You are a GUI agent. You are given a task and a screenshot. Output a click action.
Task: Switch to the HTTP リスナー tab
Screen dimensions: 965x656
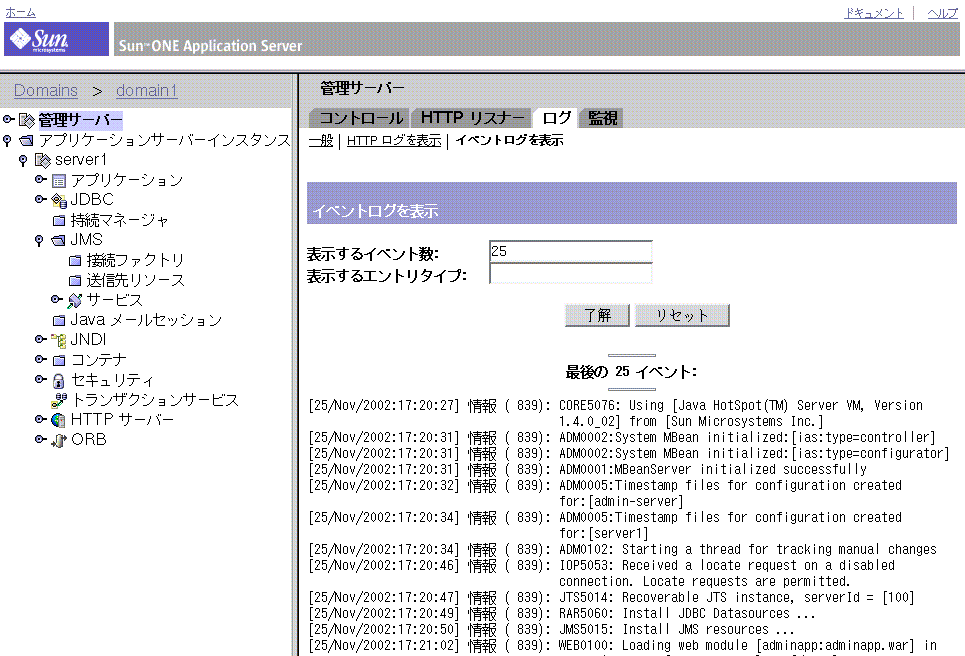click(x=472, y=118)
